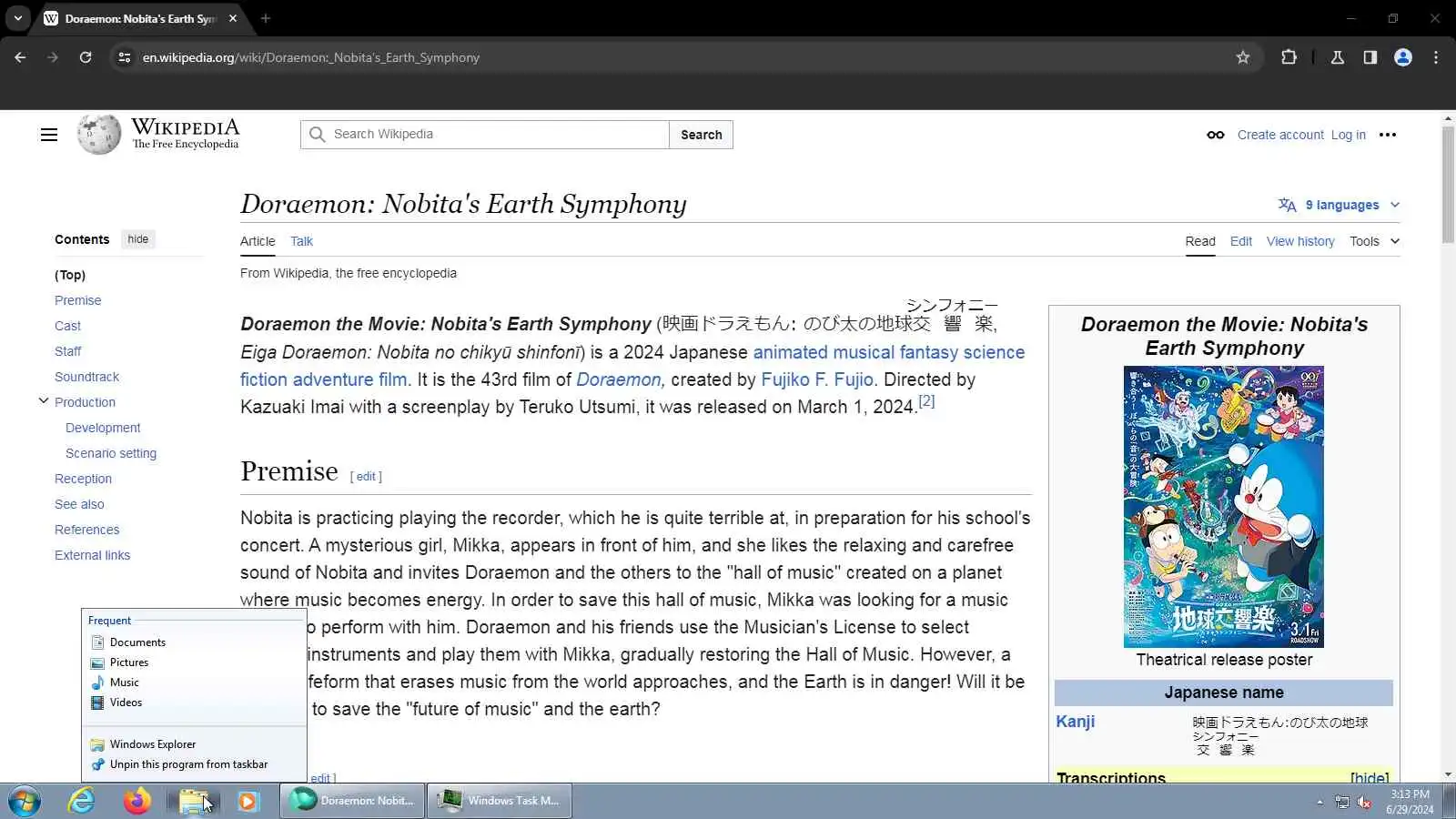Jump to Scenario setting subsection

(111, 453)
